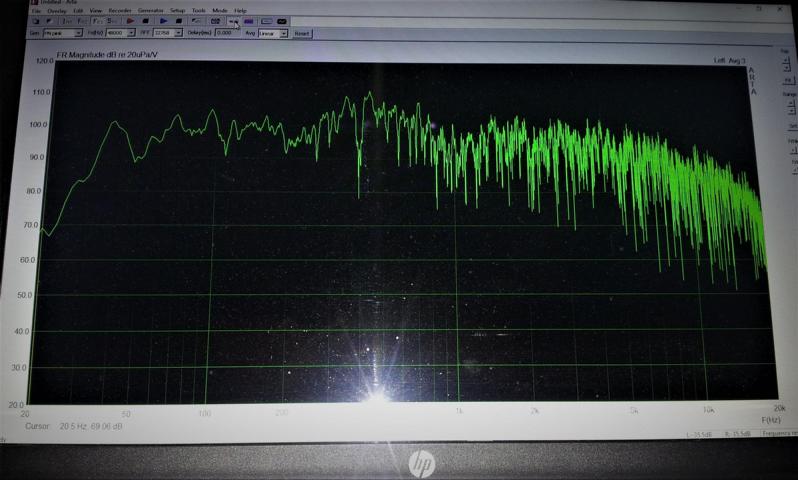Click the left channel level readout in status bar

point(699,434)
